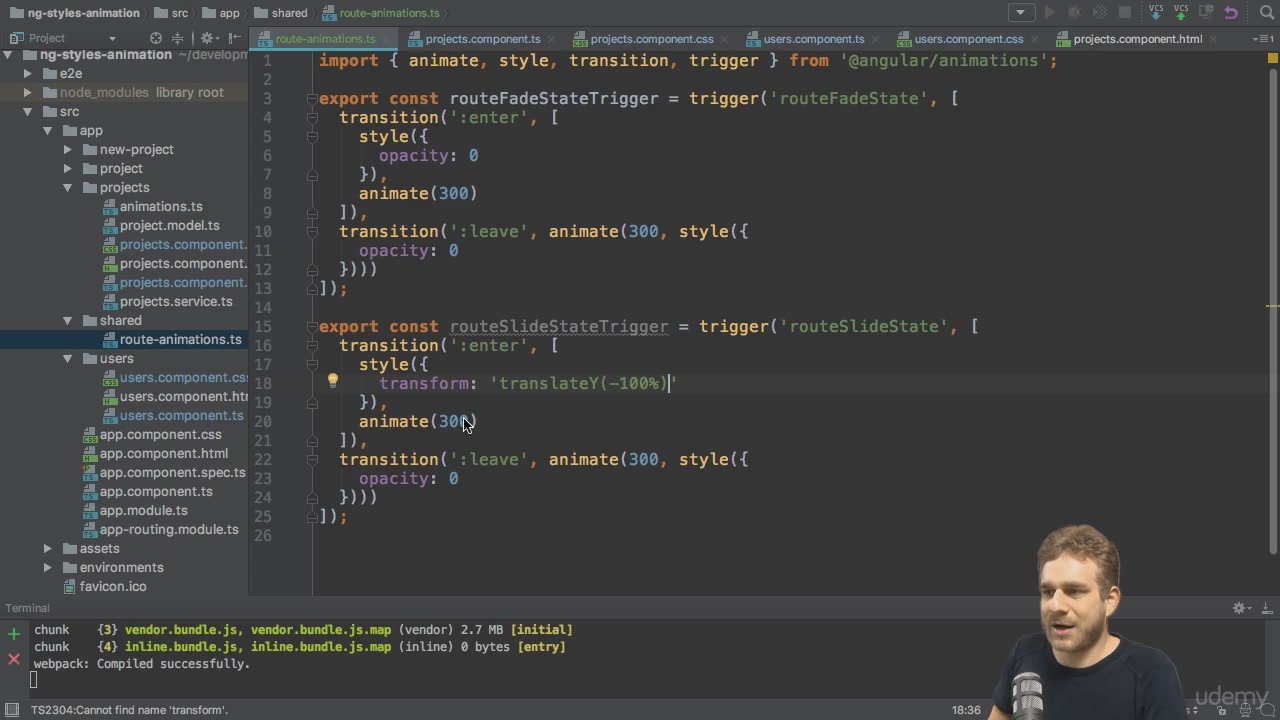Click ng-styles-animation breadcrumb
The height and width of the screenshot is (720, 1280).
74,13
